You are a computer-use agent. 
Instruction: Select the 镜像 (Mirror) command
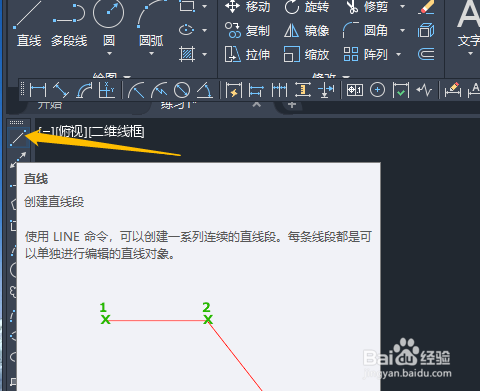pos(307,30)
